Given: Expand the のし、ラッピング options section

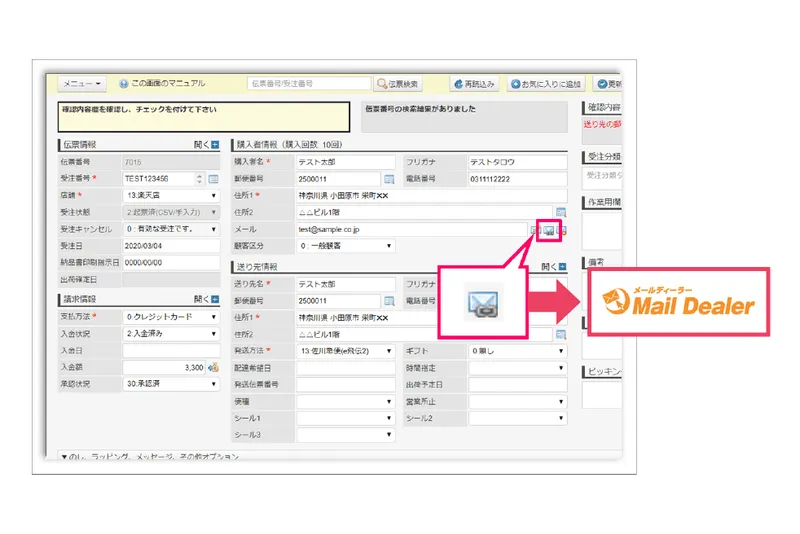Looking at the screenshot, I should (150, 455).
